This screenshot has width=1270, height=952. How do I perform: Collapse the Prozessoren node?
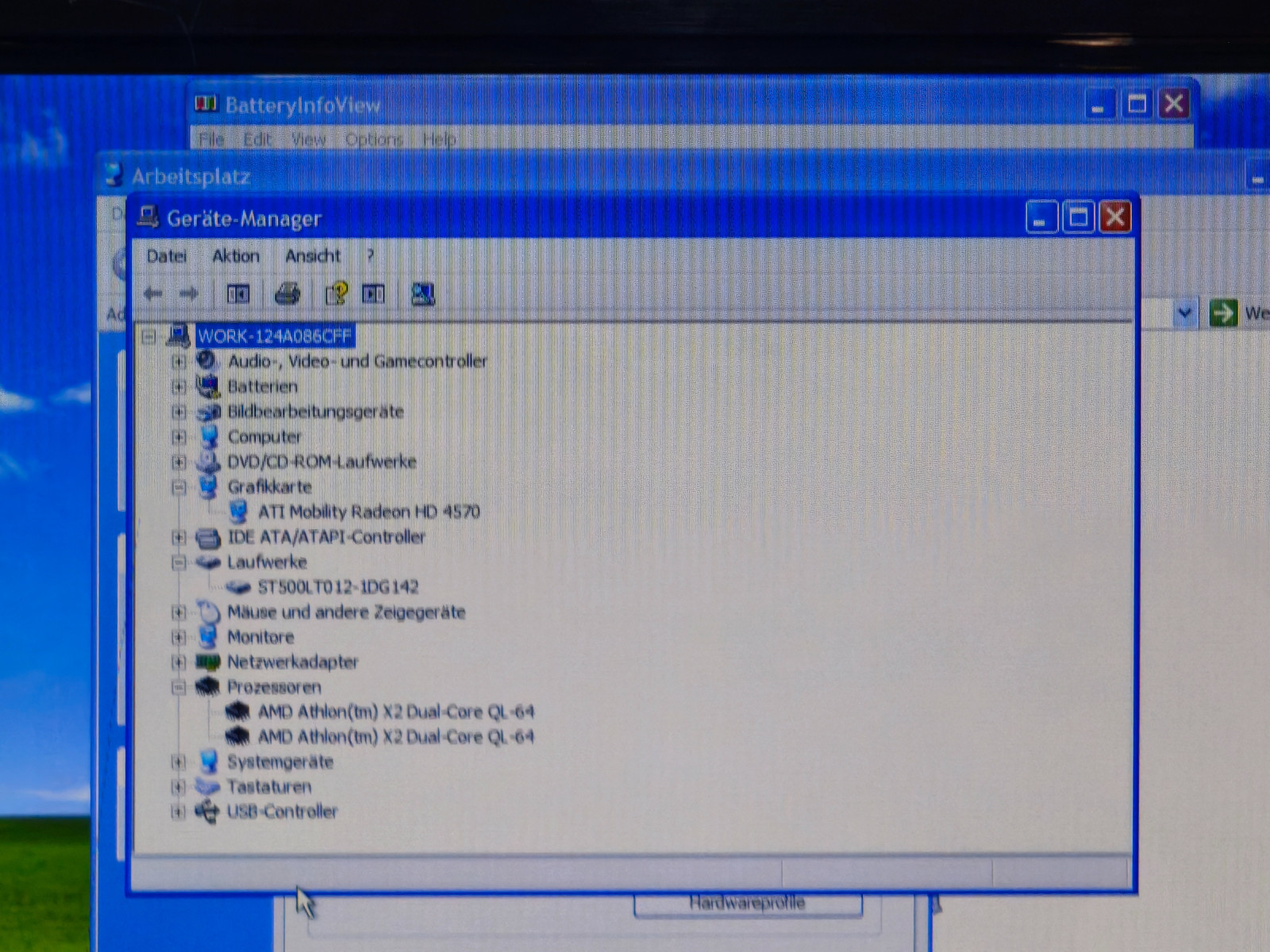[179, 687]
